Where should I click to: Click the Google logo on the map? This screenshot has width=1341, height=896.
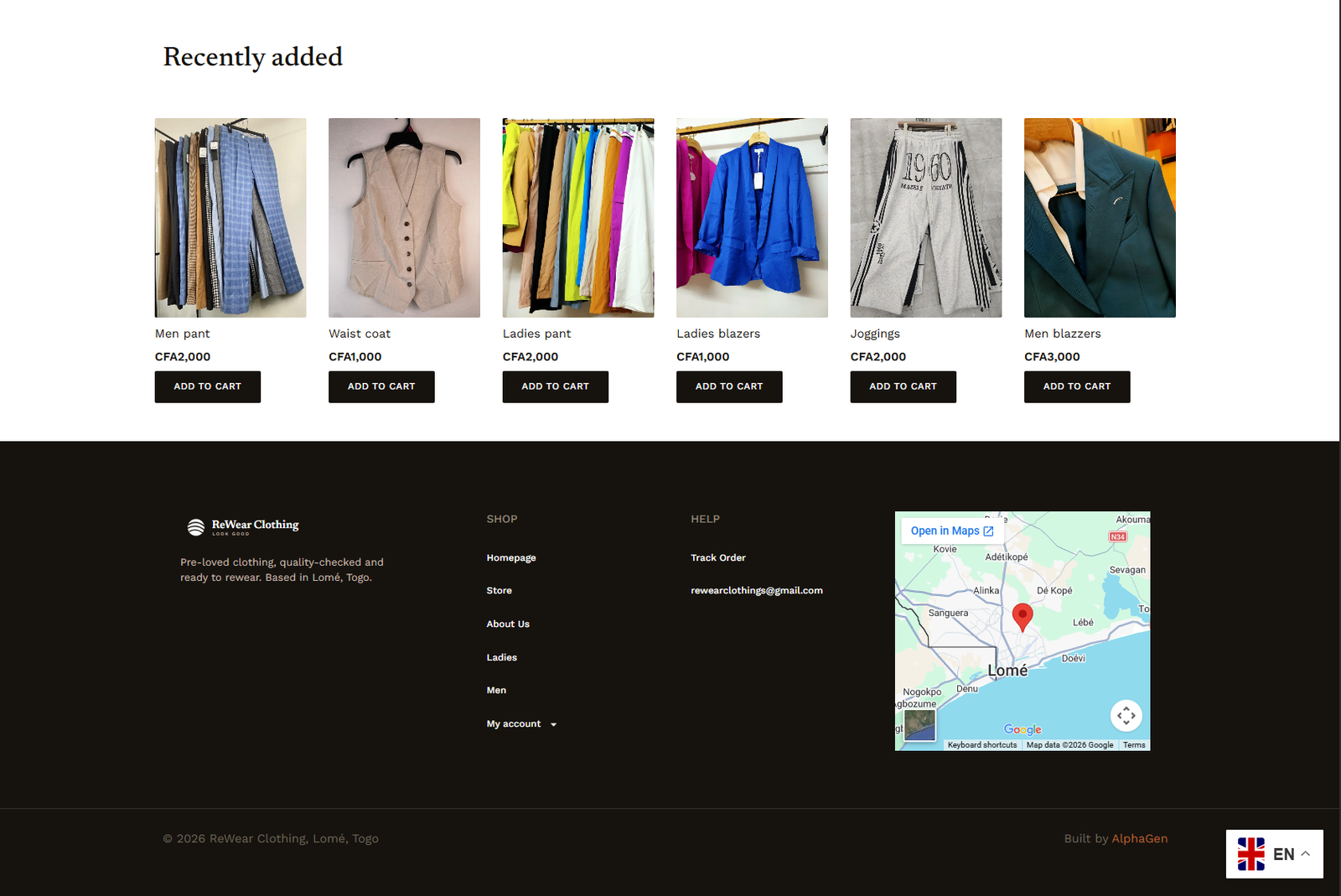point(1023,730)
